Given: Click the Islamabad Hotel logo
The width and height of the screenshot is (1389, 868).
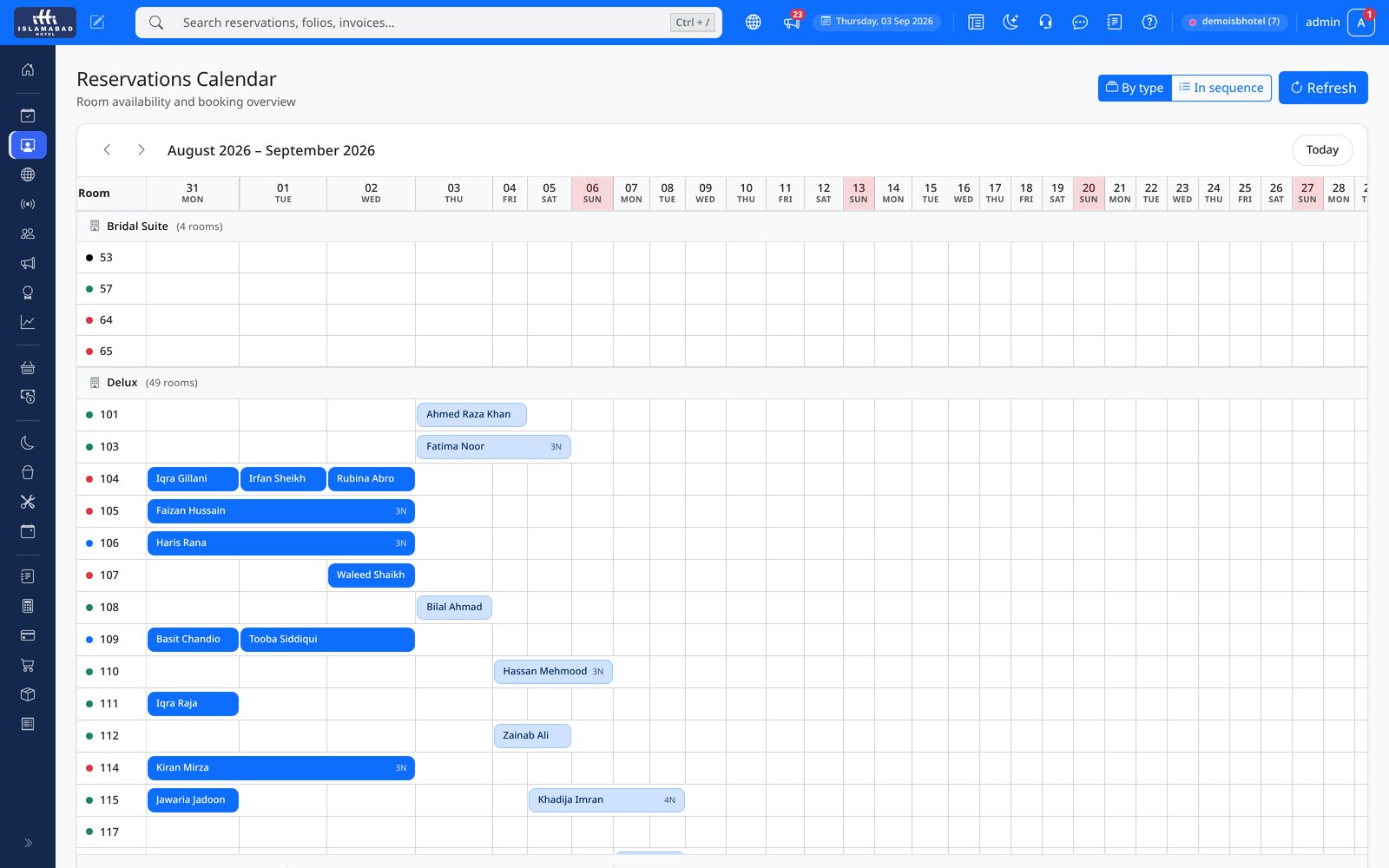Looking at the screenshot, I should coord(45,23).
